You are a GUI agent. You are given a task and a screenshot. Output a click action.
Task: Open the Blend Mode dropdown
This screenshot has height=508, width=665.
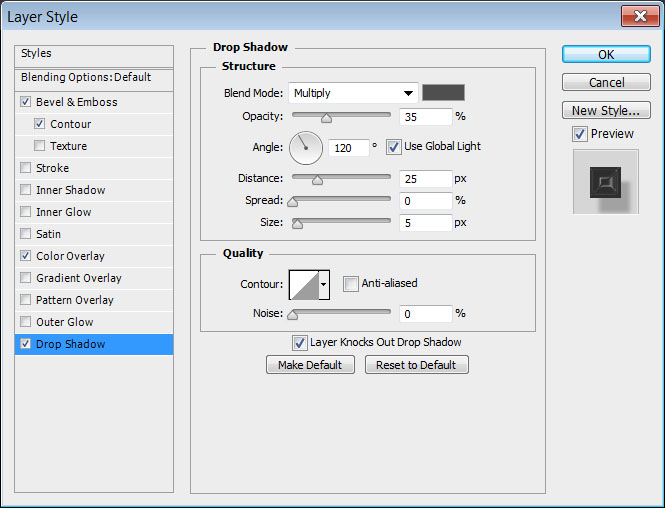coord(353,93)
